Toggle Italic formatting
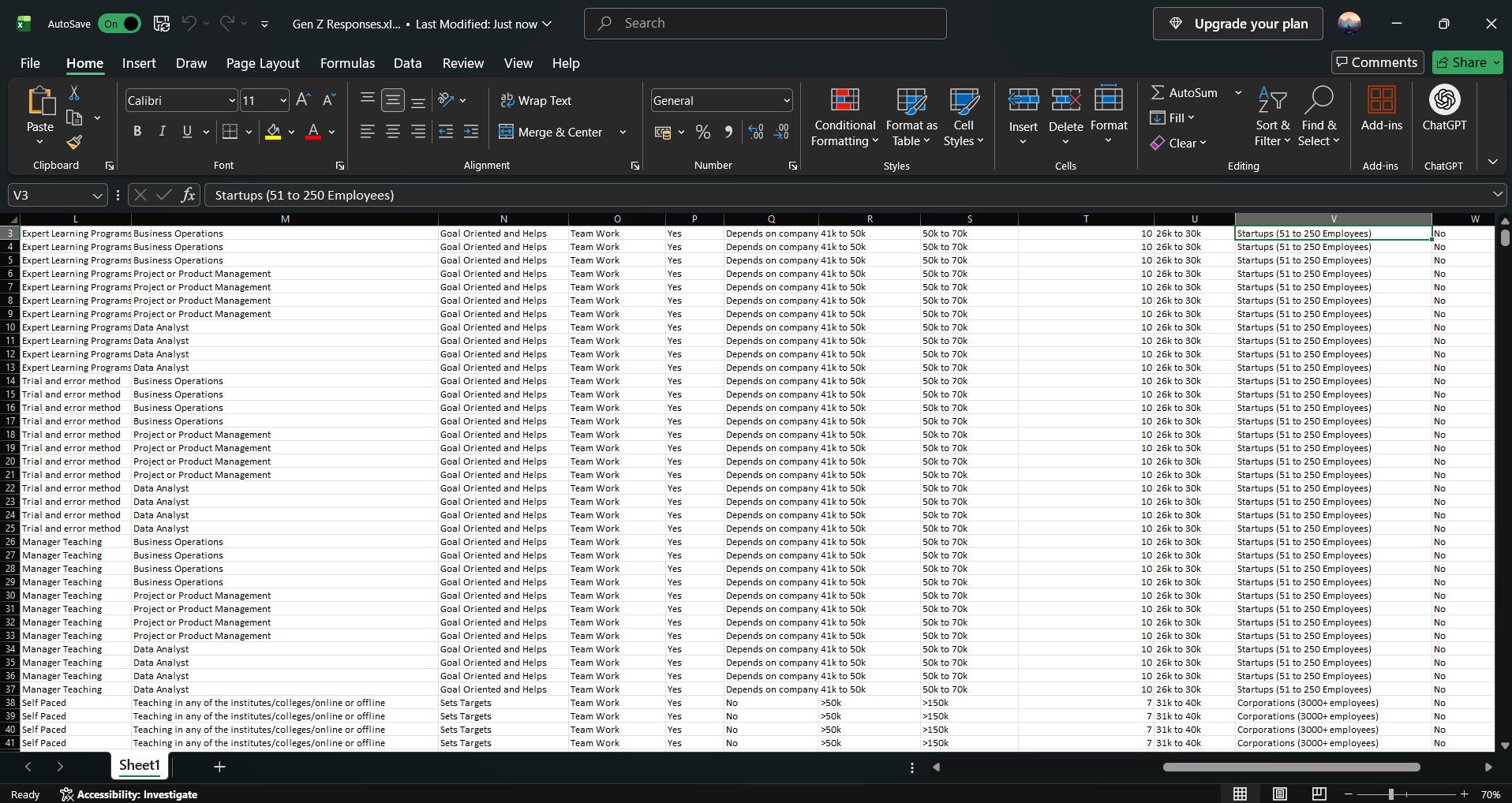Screen dimensions: 1512x803 click(x=163, y=132)
